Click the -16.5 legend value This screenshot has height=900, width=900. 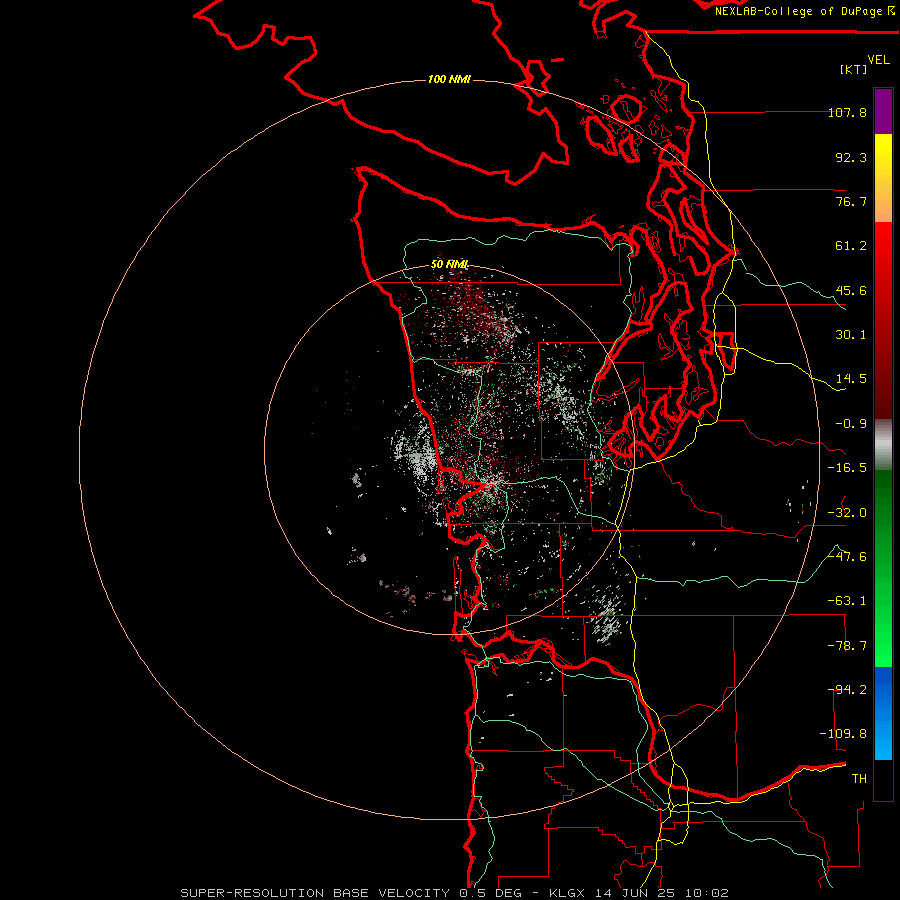point(847,468)
